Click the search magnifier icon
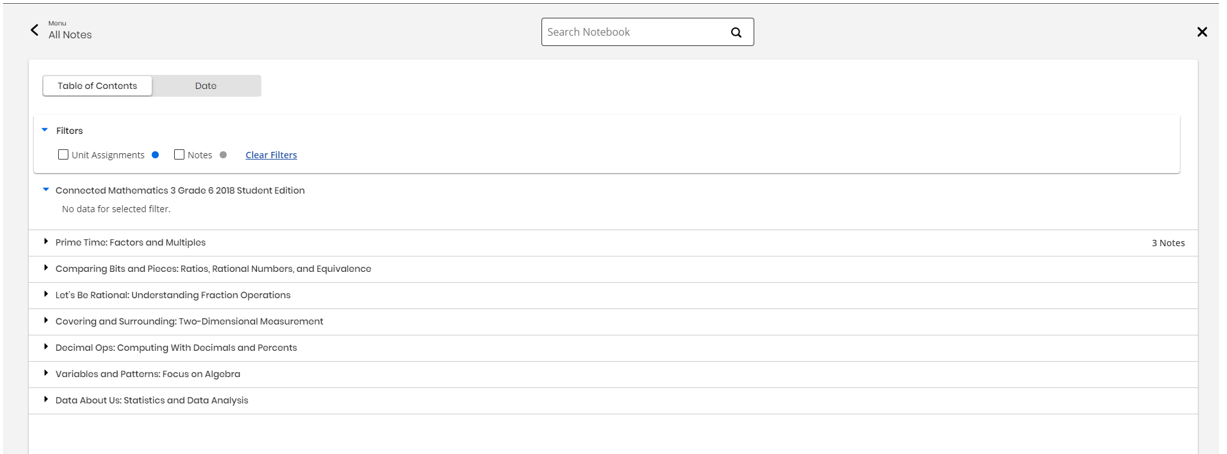Image resolution: width=1227 pixels, height=454 pixels. point(736,32)
